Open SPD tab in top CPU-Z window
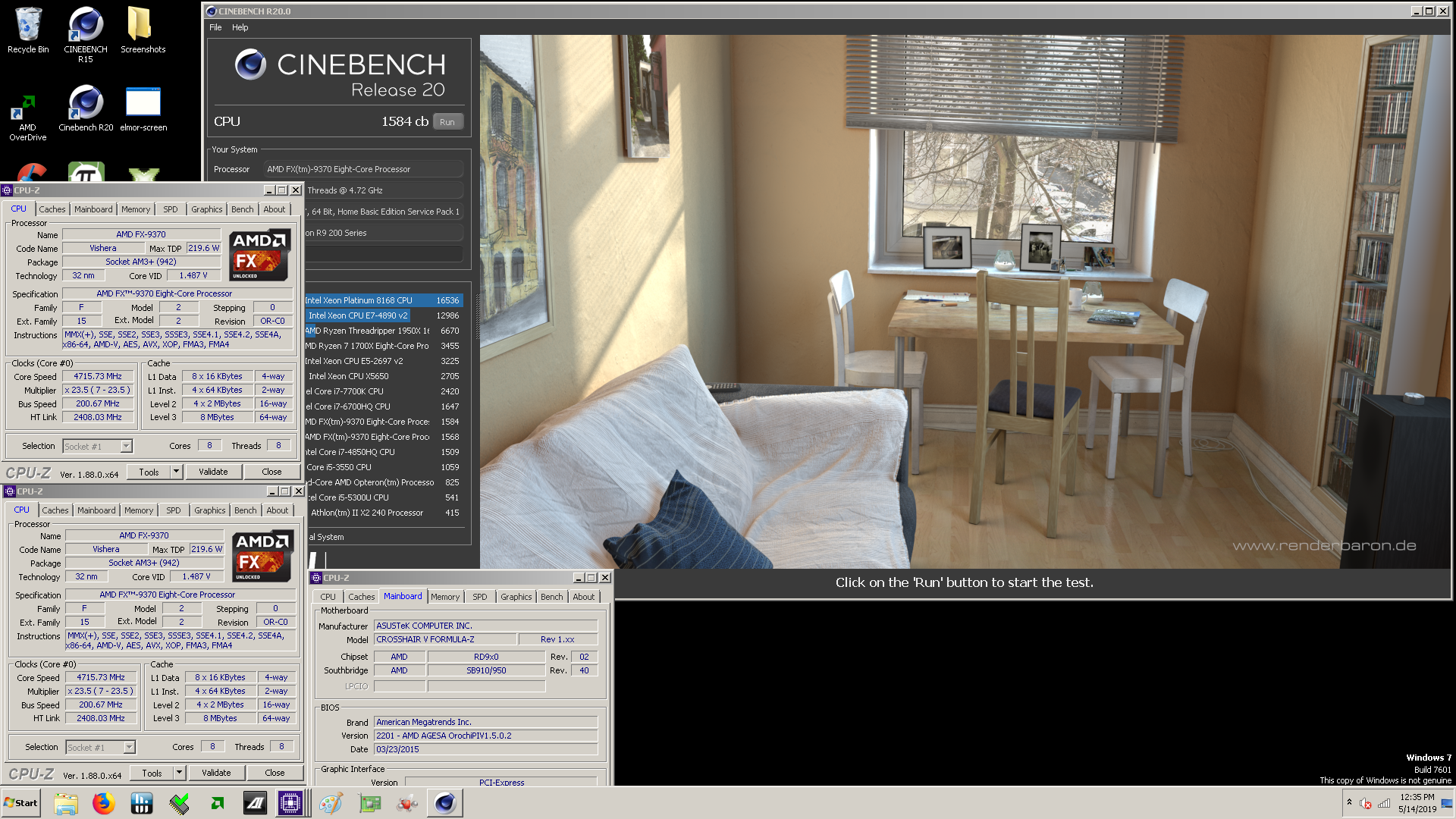Image resolution: width=1456 pixels, height=819 pixels. (171, 209)
